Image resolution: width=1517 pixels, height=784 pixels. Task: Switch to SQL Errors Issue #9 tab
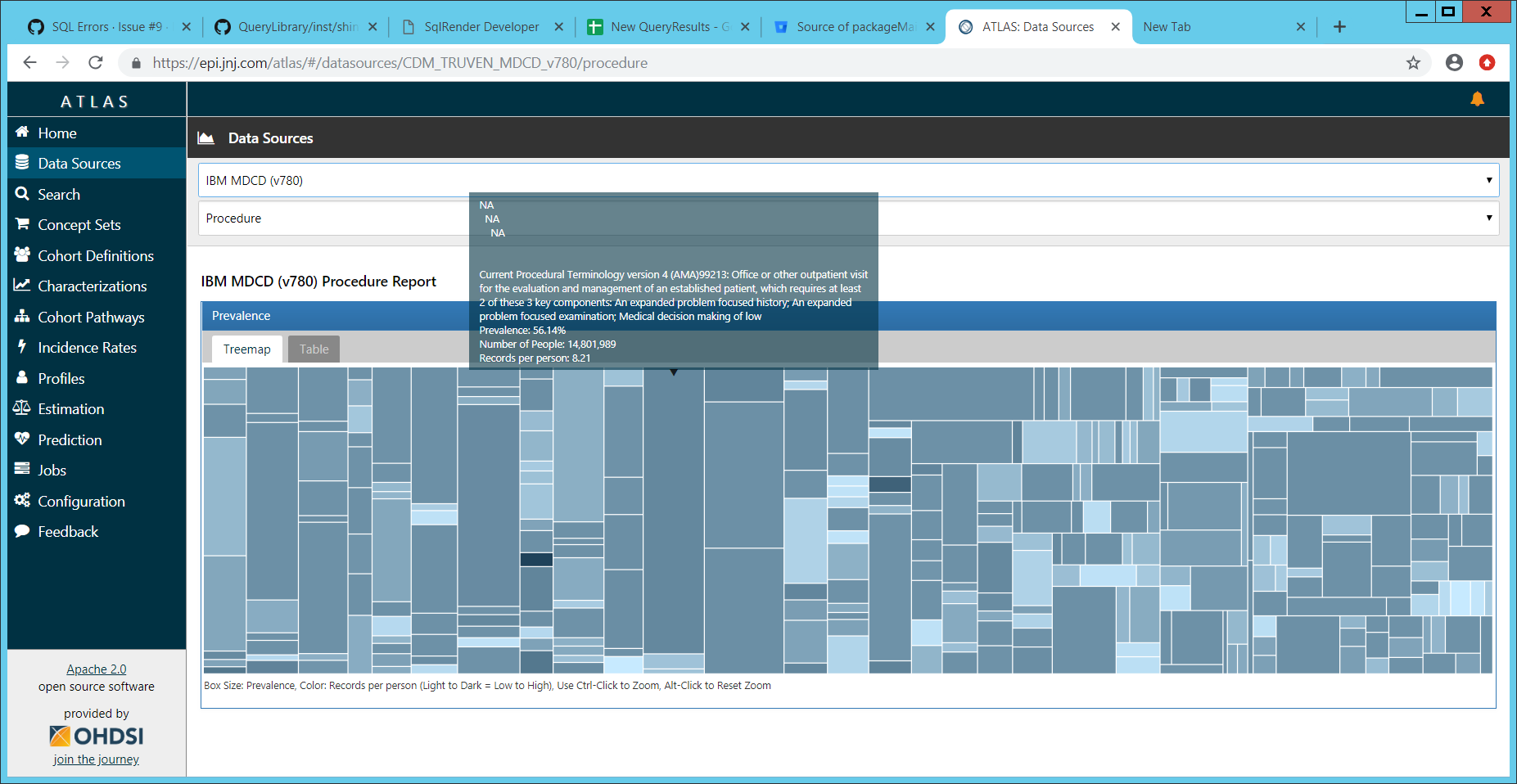pyautogui.click(x=106, y=27)
